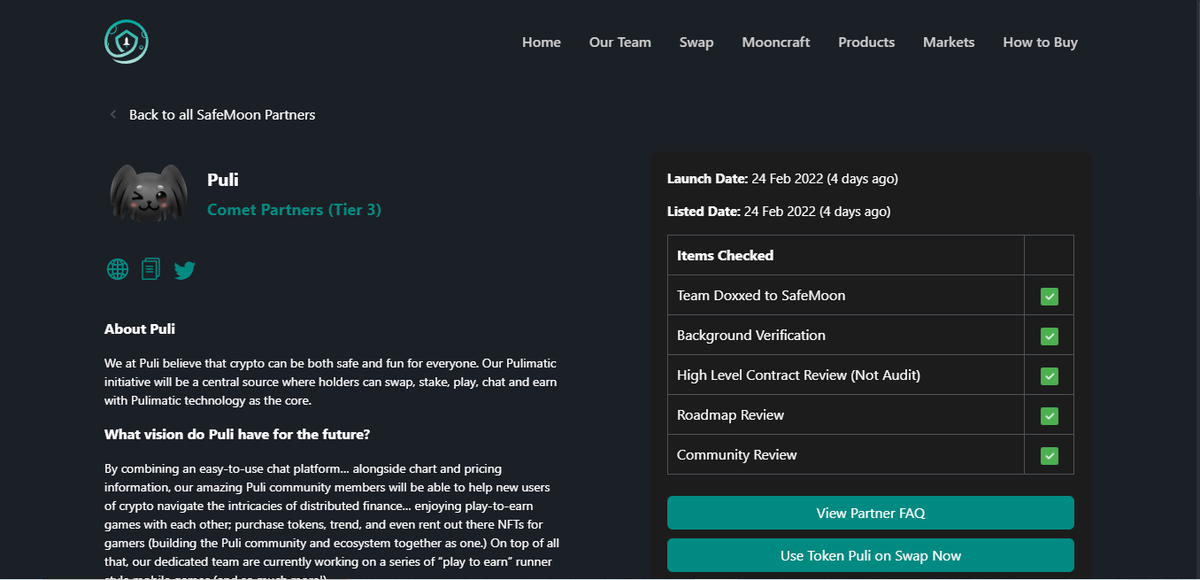The width and height of the screenshot is (1200, 580).
Task: Click the Puli dog avatar image
Action: coord(147,193)
